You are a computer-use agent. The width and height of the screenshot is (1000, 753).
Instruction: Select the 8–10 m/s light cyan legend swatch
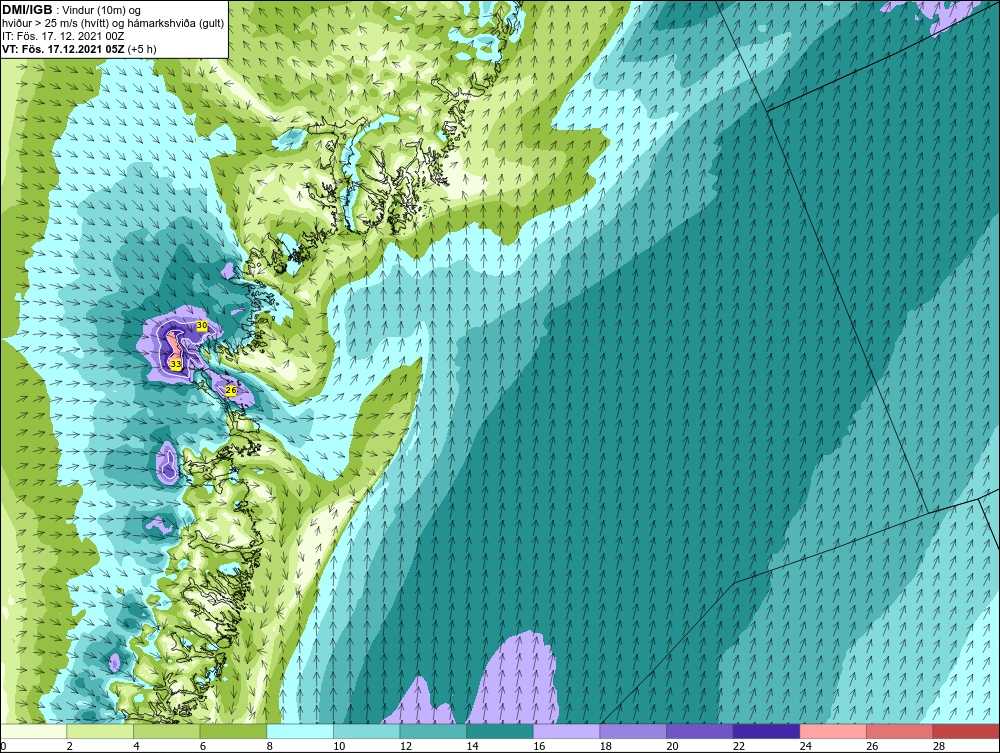point(300,731)
